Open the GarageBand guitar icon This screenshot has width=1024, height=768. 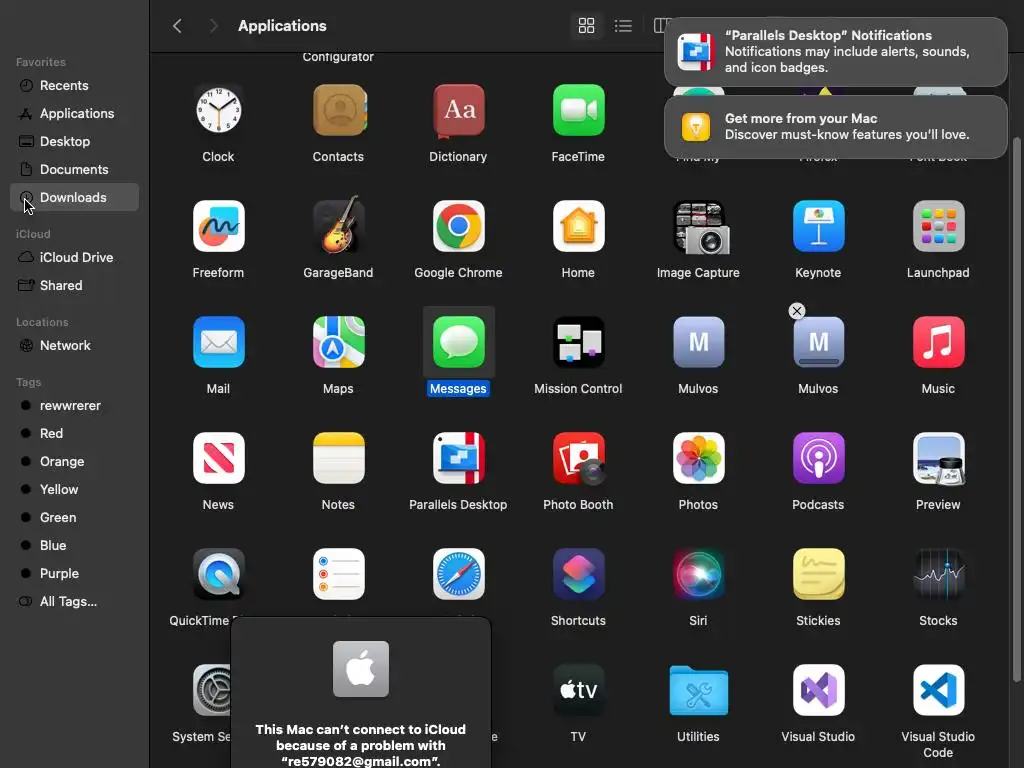[x=338, y=225]
